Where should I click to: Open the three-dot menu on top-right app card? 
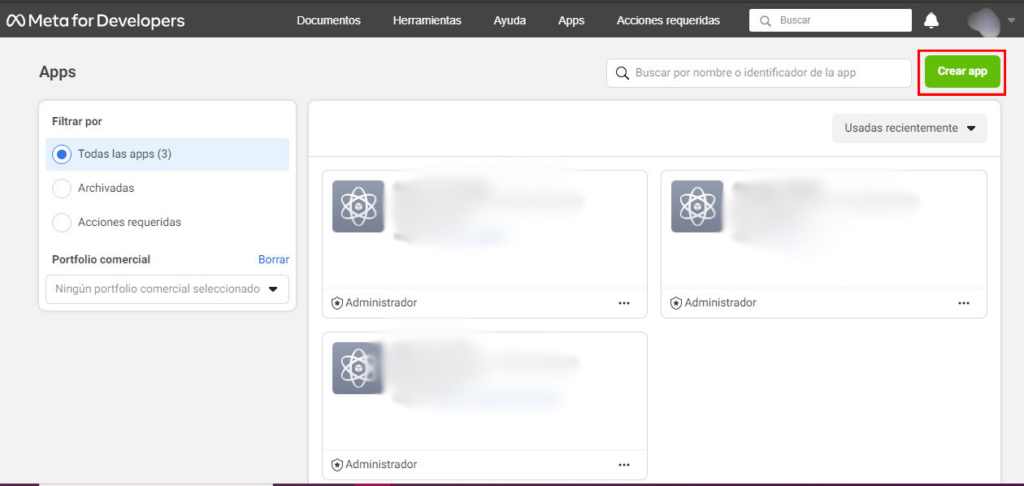964,303
